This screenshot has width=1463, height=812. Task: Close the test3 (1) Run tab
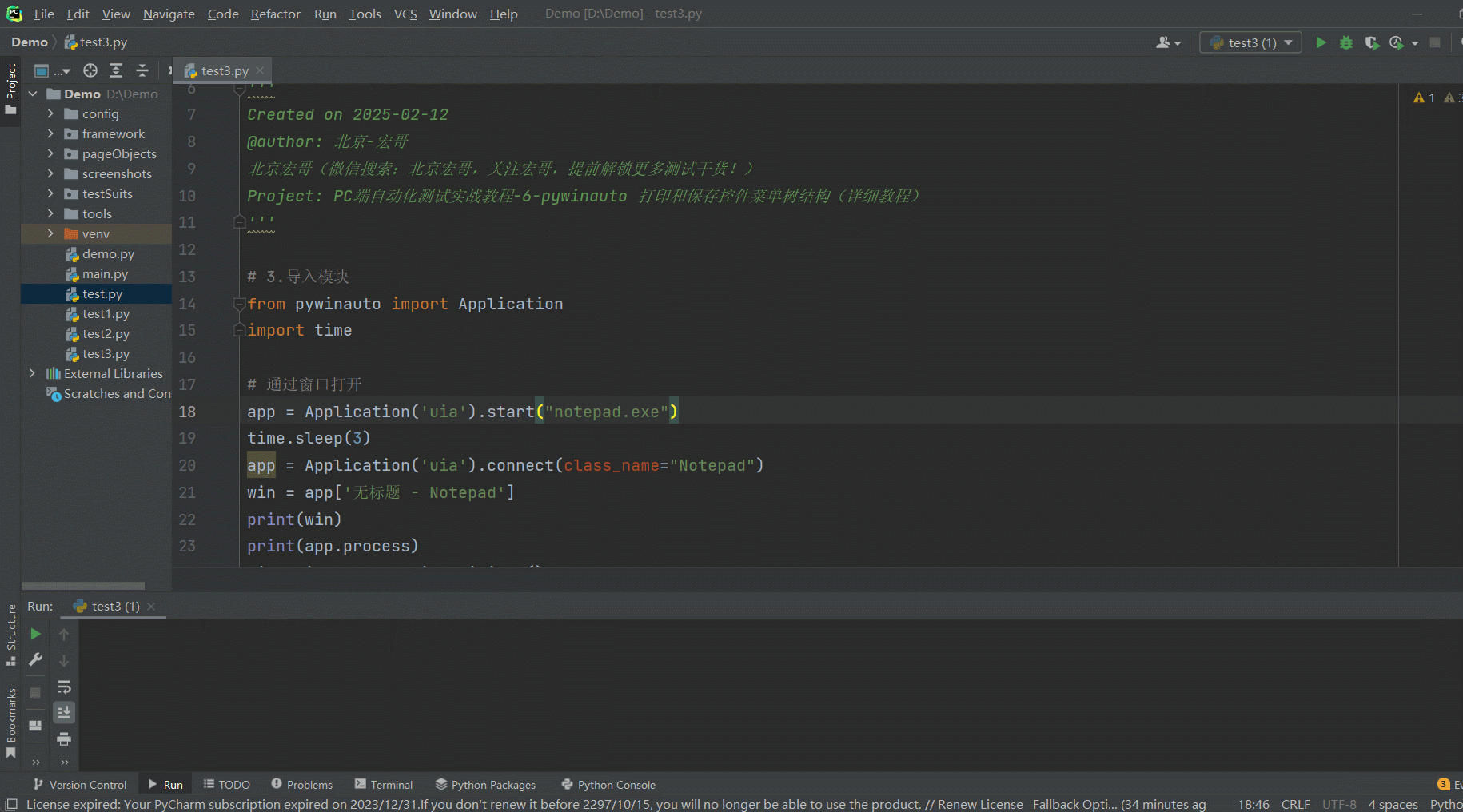click(151, 606)
